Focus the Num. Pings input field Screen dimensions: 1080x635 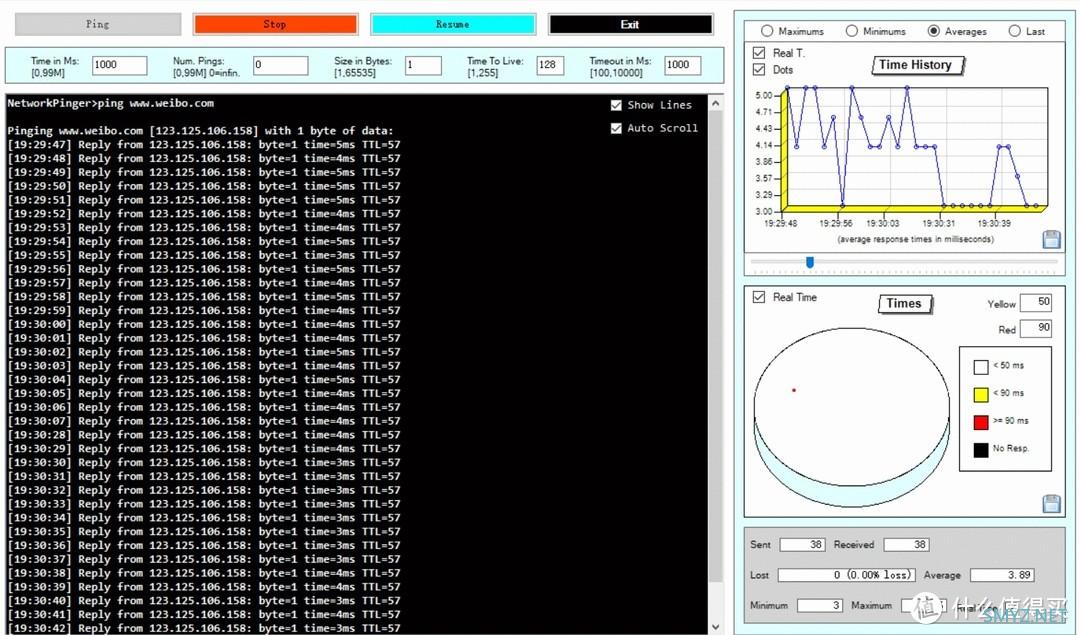[x=280, y=65]
